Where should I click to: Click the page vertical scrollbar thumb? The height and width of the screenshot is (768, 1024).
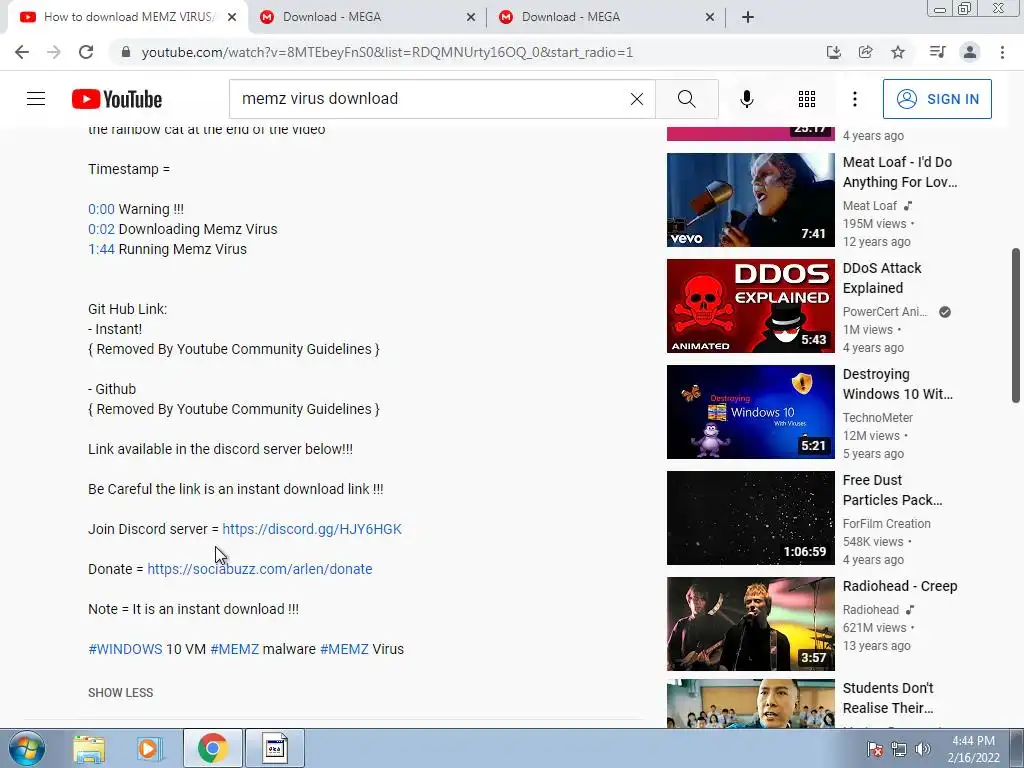[x=1016, y=325]
